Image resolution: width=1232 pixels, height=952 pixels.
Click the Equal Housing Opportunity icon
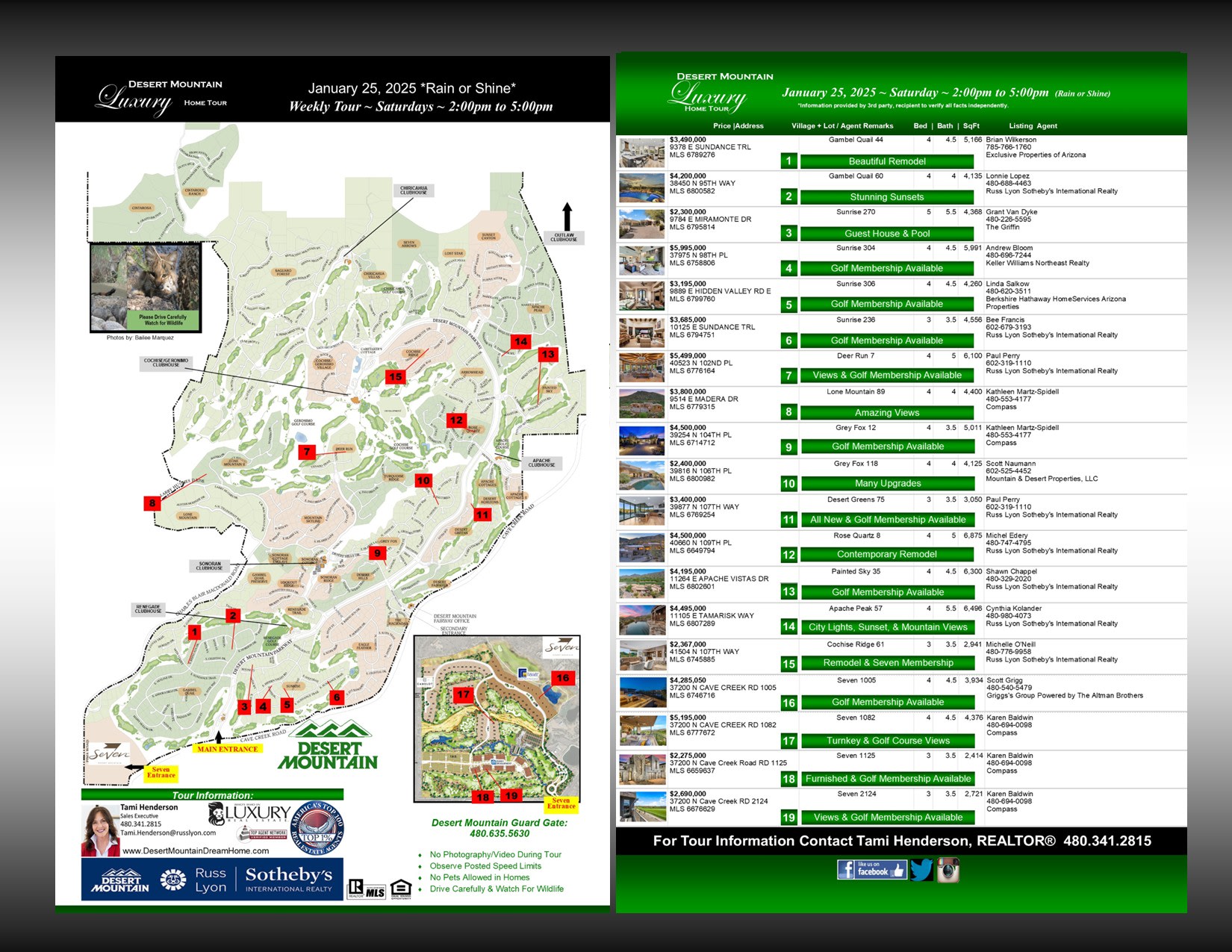[401, 889]
